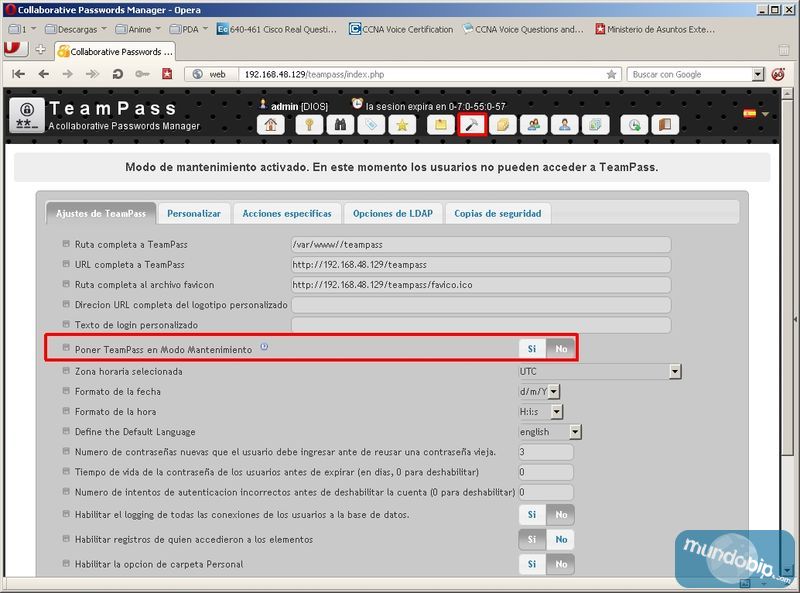Open the Copias de seguridad tab
The image size is (800, 593).
tap(498, 213)
